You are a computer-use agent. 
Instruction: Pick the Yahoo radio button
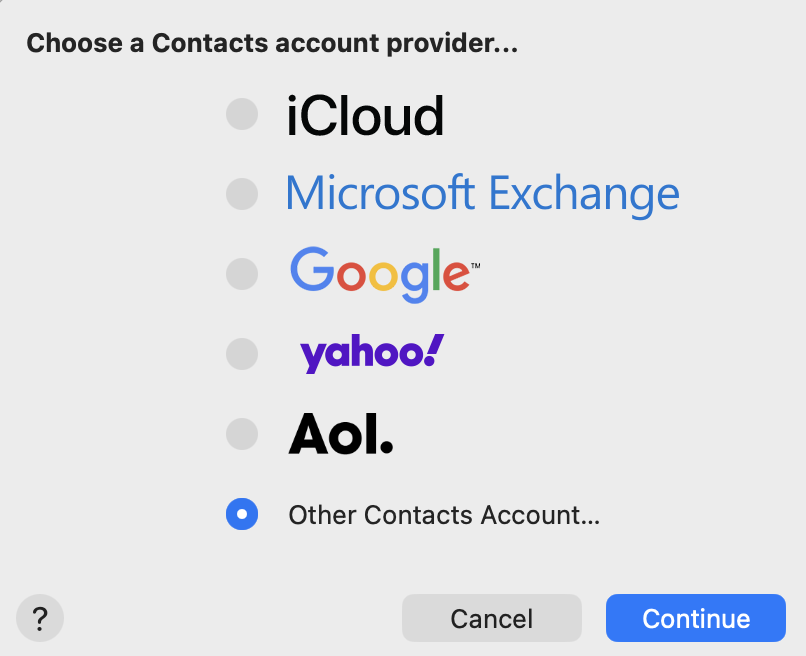[242, 353]
